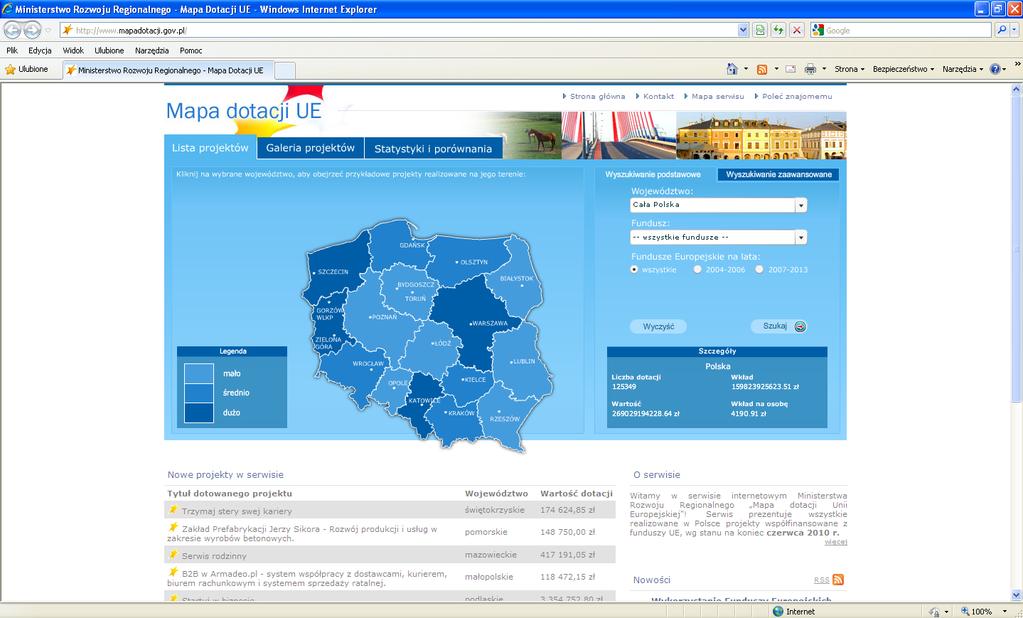Image resolution: width=1023 pixels, height=618 pixels.
Task: Click the Google provider icon in search box
Action: pyautogui.click(x=817, y=30)
